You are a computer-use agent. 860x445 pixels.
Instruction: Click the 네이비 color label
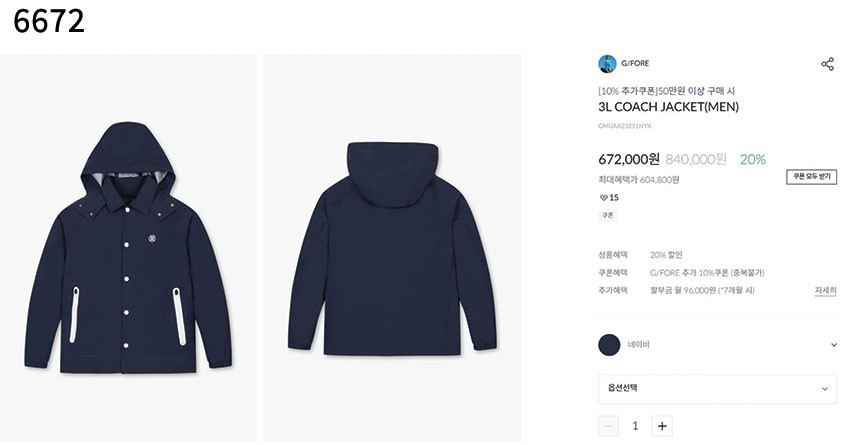638,345
